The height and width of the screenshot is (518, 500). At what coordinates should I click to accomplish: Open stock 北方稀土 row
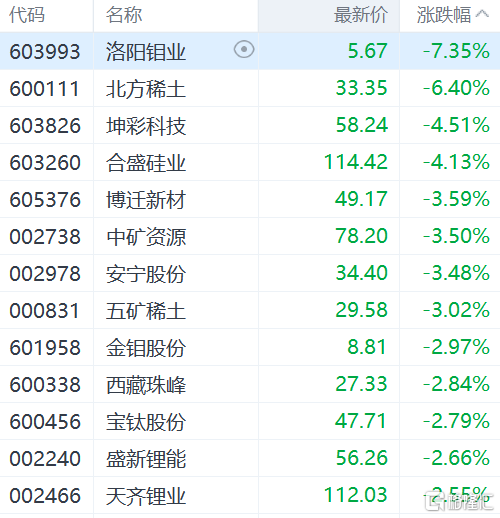[250, 88]
